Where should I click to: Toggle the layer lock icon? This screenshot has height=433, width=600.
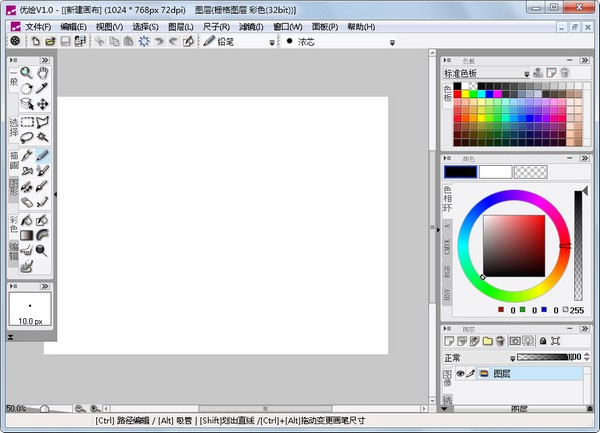coord(541,341)
